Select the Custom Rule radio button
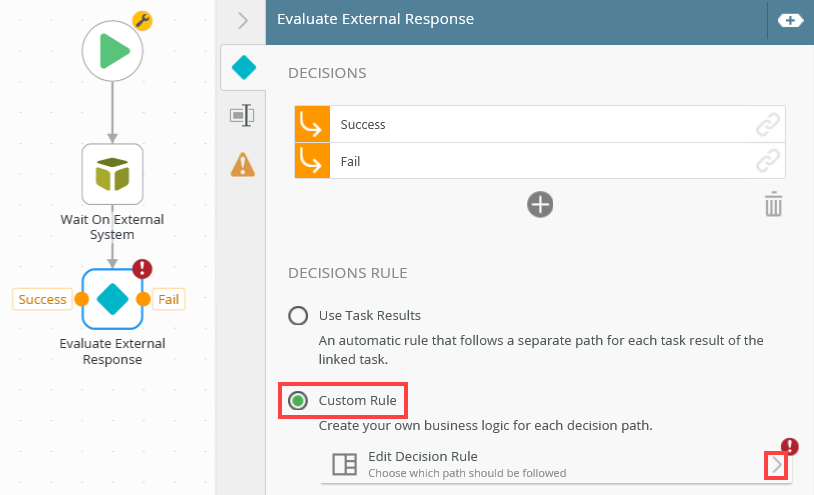The width and height of the screenshot is (814, 495). (x=298, y=401)
